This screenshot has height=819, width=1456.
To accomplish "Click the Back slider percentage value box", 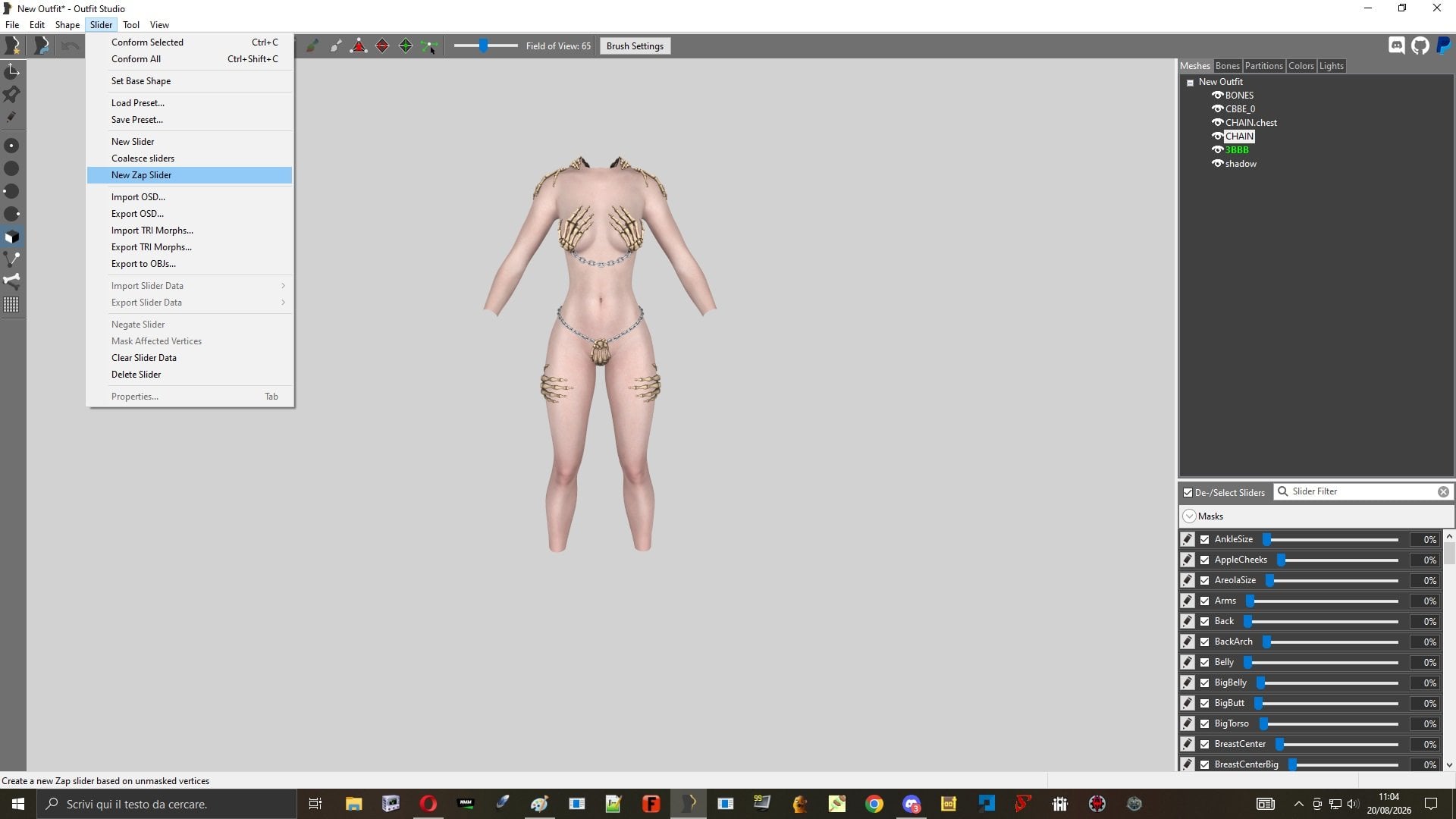I will click(x=1424, y=622).
